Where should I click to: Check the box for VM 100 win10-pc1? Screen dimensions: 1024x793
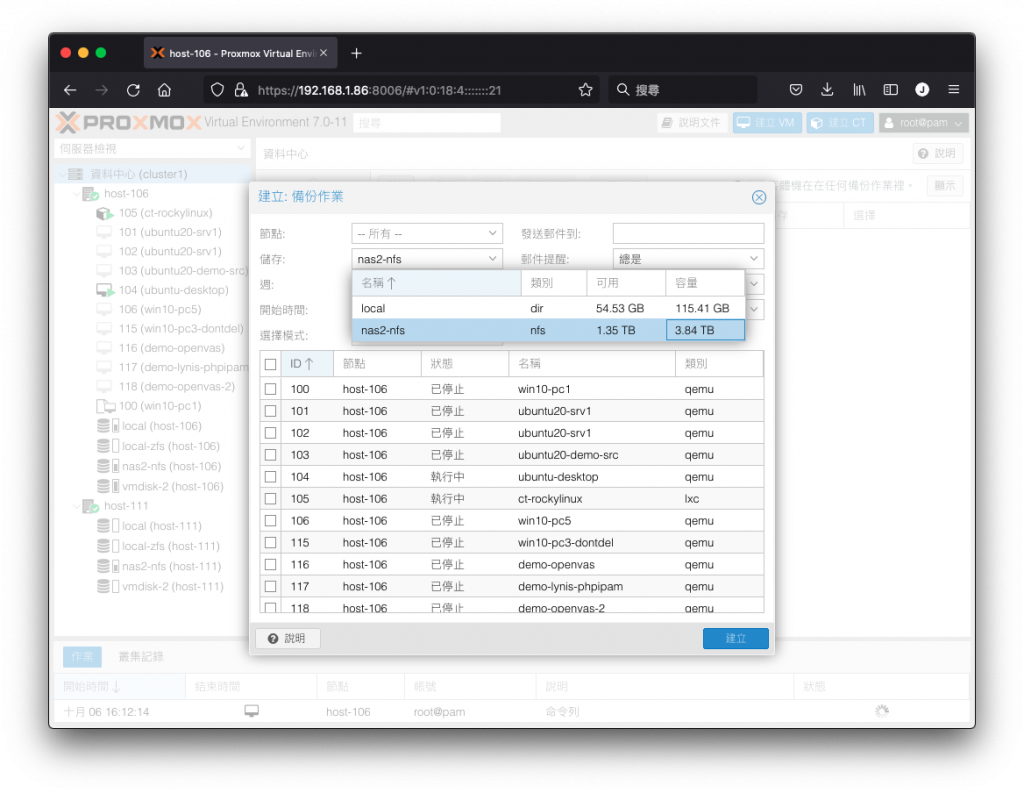[270, 389]
